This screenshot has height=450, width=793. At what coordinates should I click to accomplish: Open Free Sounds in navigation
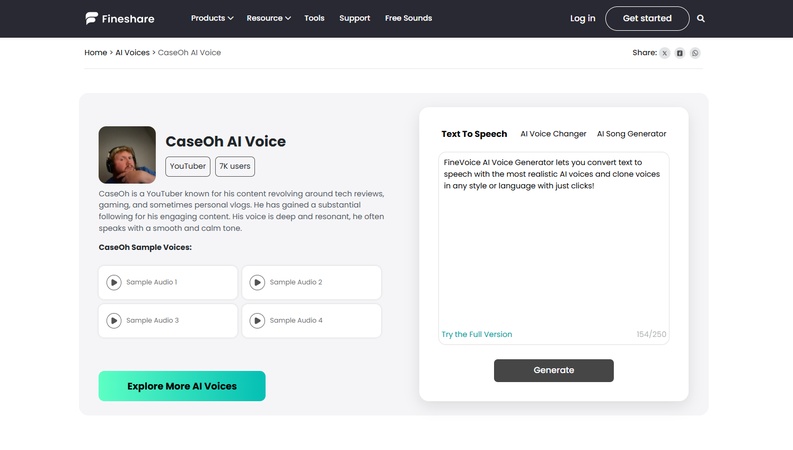click(x=409, y=18)
